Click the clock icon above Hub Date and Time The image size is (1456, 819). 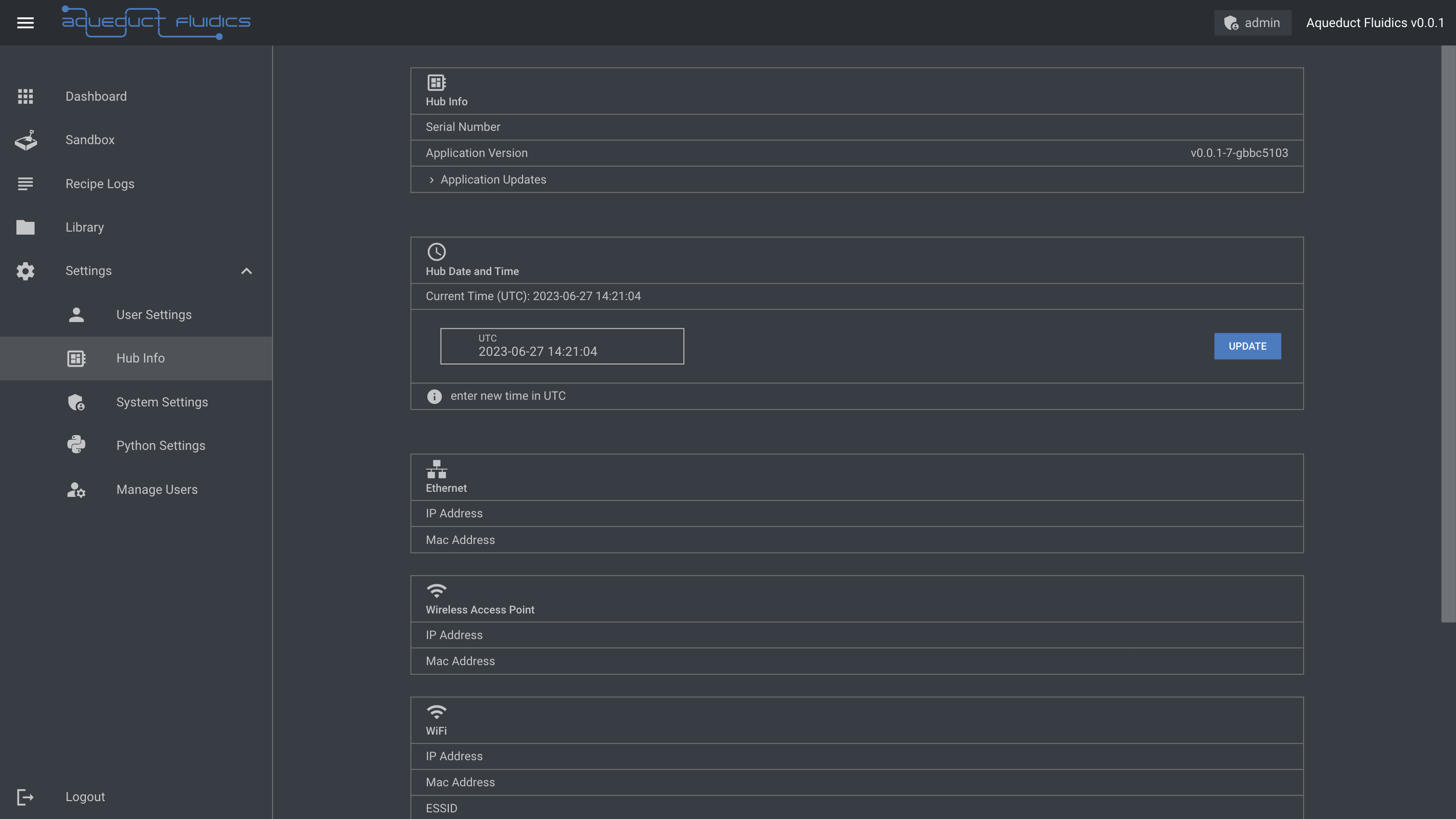pos(437,252)
